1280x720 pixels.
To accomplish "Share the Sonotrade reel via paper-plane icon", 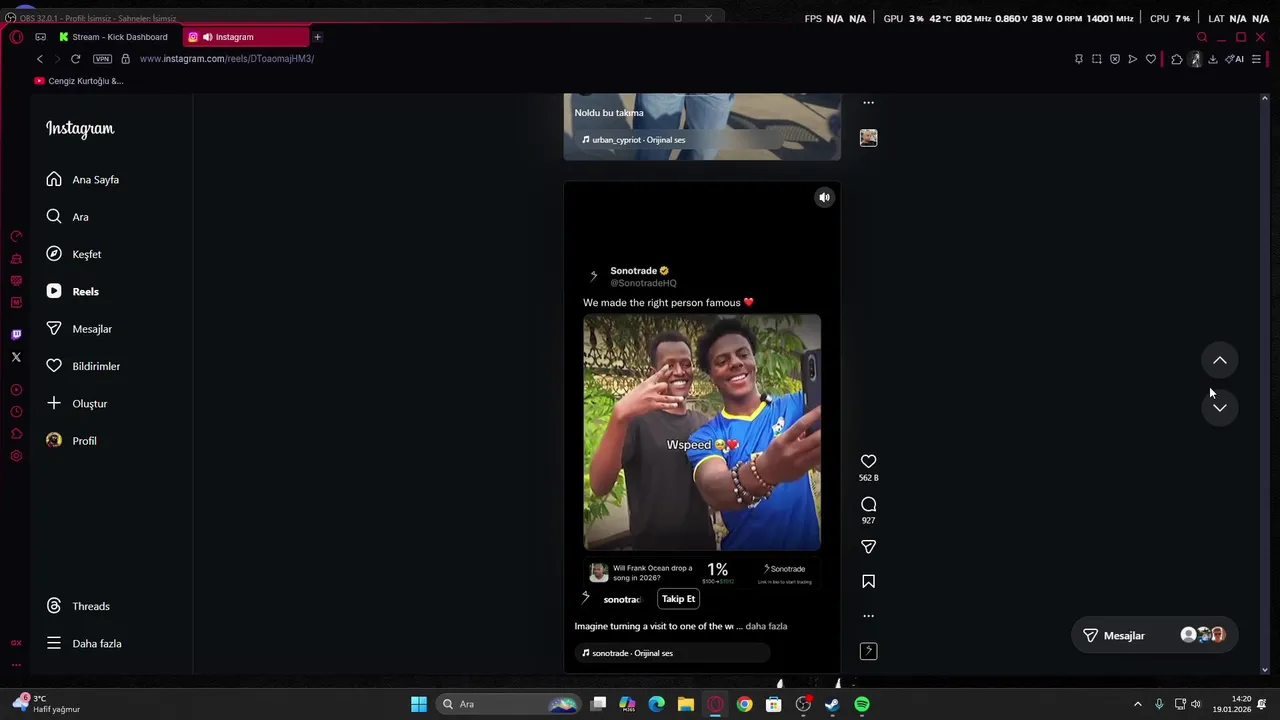I will 868,547.
